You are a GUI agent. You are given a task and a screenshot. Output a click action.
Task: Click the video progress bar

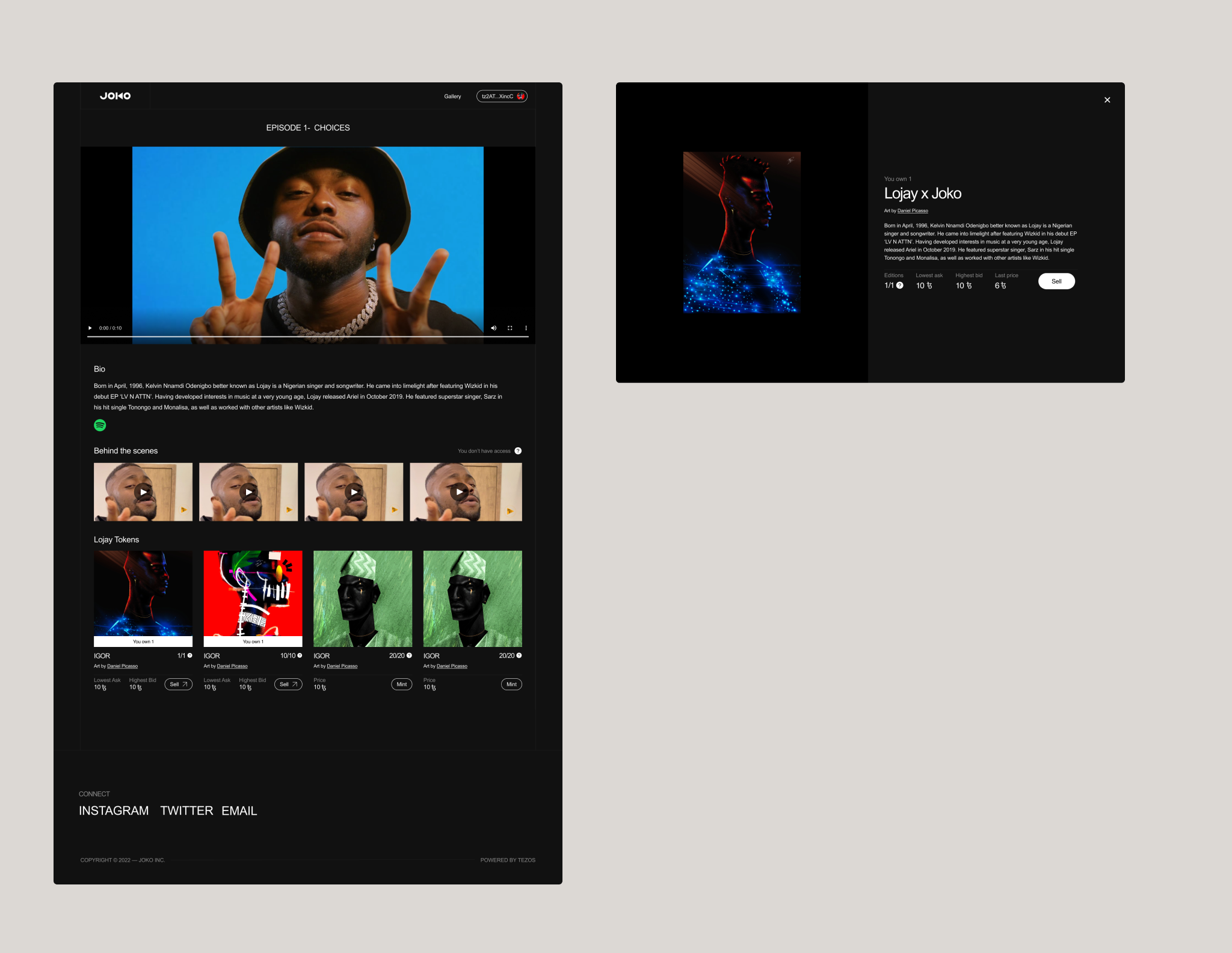307,337
